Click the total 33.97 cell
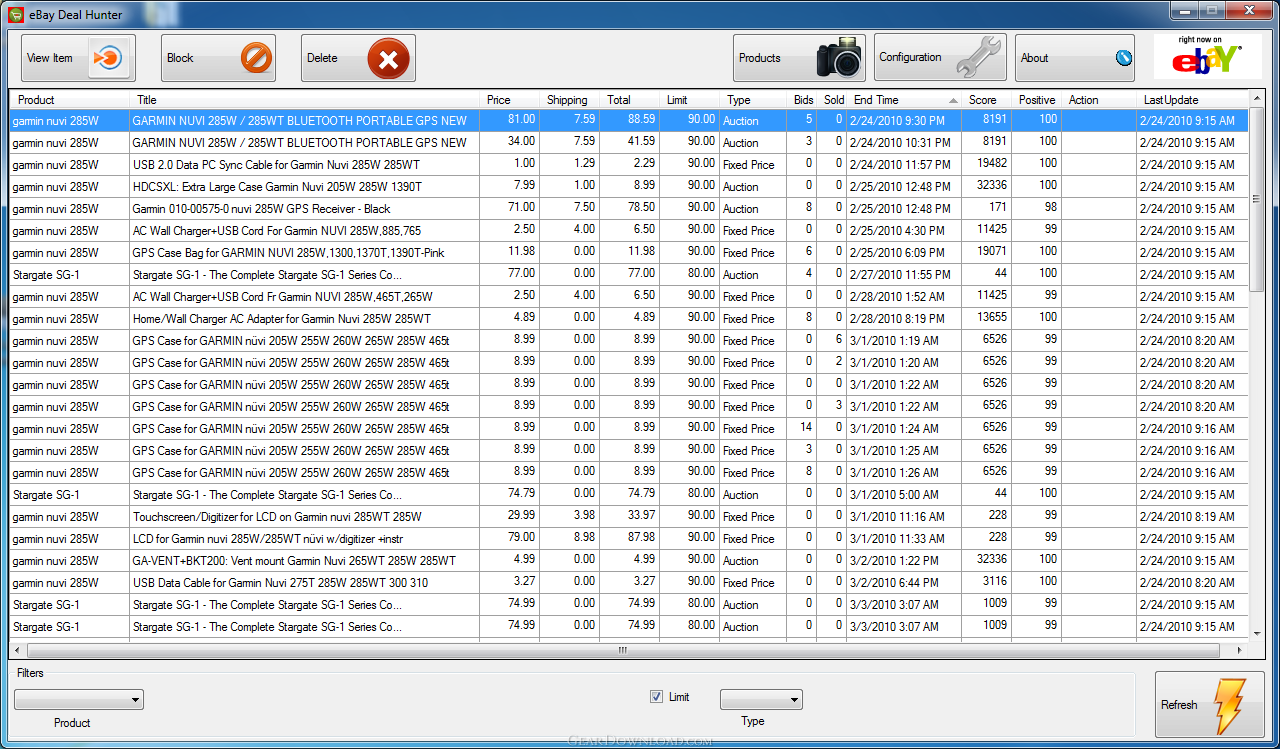The image size is (1280, 749). (630, 516)
